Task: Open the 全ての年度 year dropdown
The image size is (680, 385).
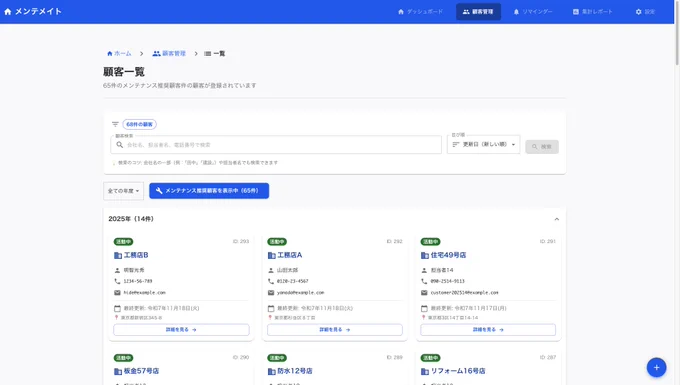Action: point(123,191)
